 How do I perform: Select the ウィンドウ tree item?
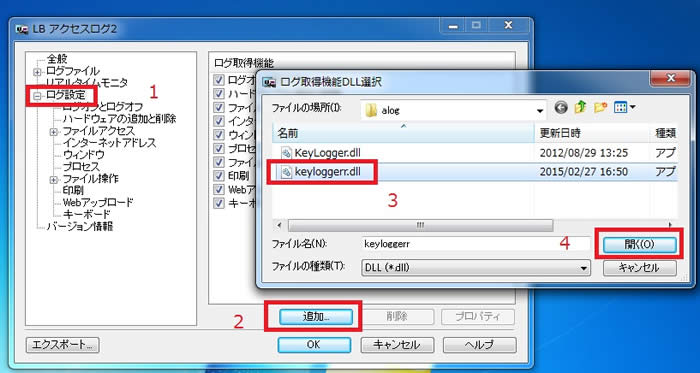point(84,155)
